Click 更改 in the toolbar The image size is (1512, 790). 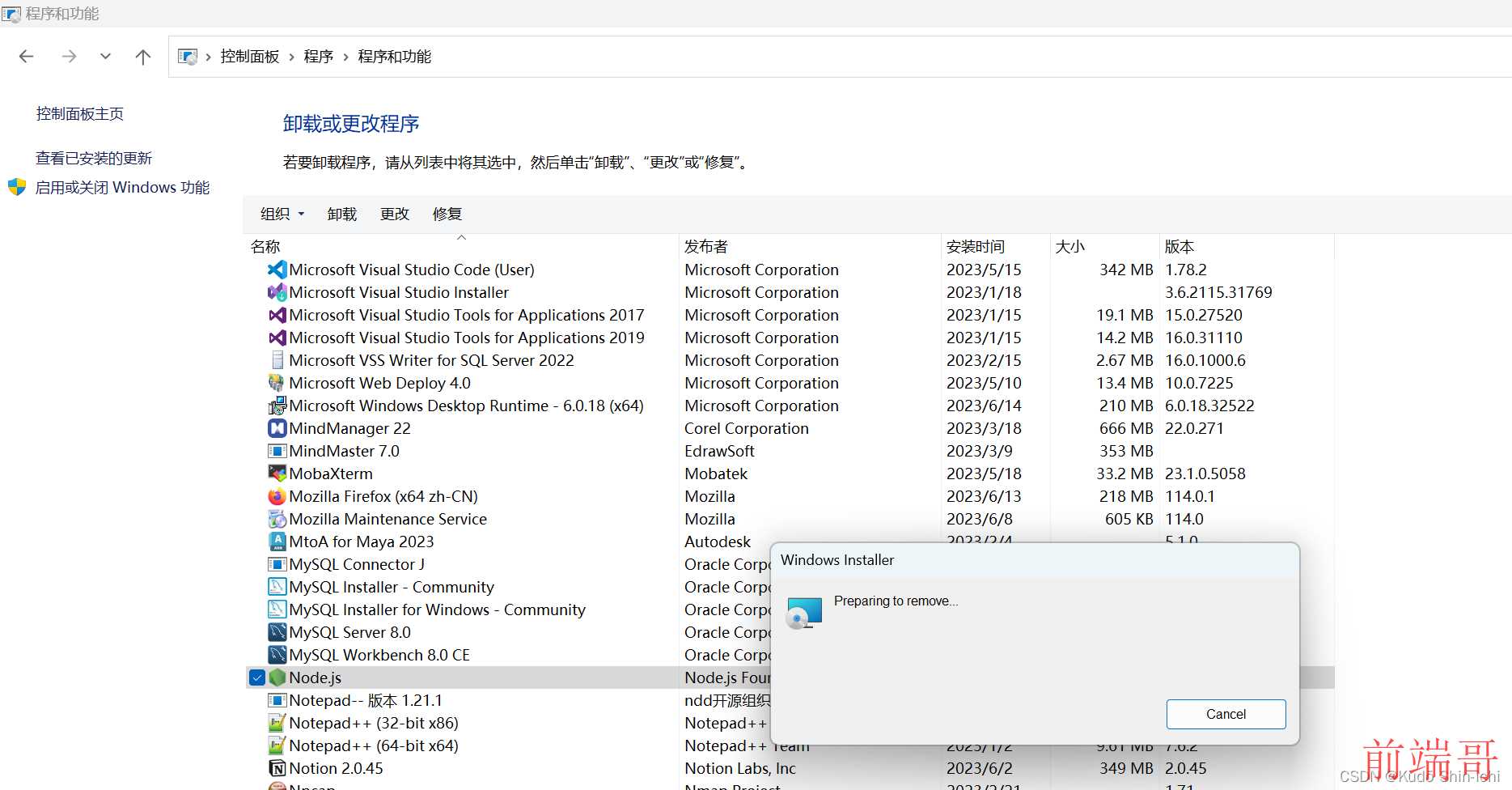[x=395, y=214]
